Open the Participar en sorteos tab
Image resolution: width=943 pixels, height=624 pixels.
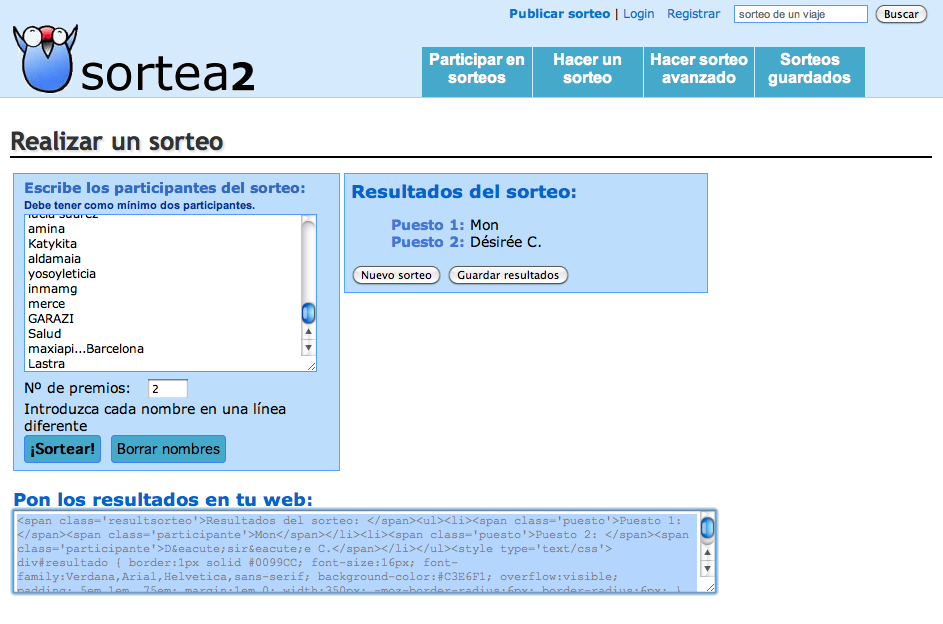477,69
